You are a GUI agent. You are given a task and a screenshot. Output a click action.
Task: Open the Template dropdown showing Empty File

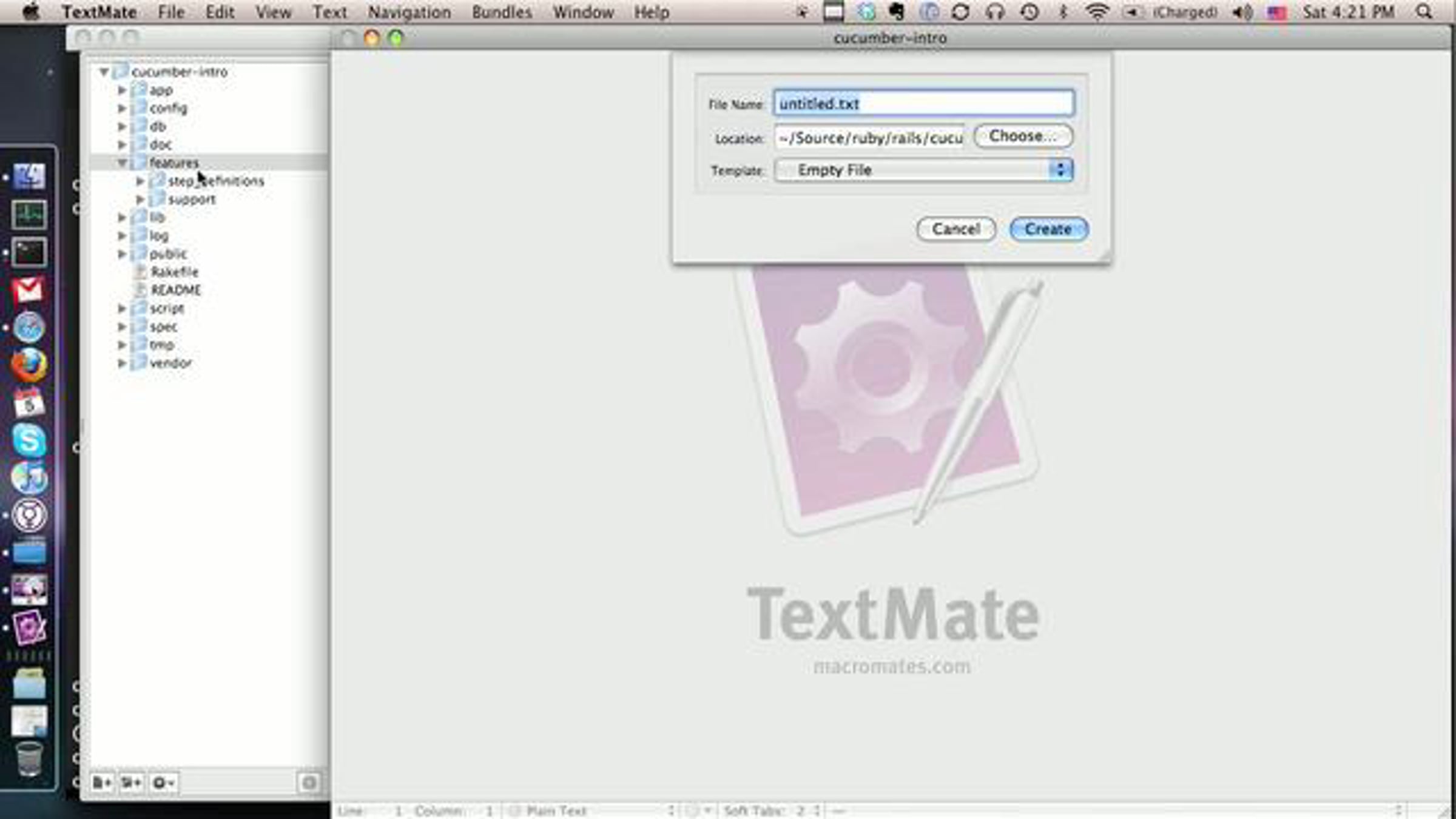pyautogui.click(x=923, y=170)
